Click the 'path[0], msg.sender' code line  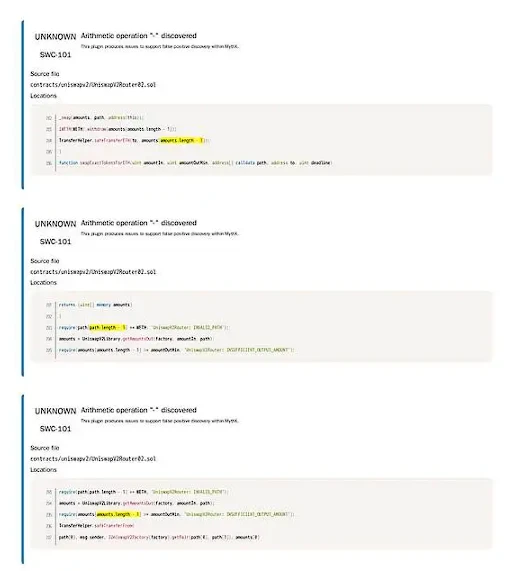coord(159,537)
